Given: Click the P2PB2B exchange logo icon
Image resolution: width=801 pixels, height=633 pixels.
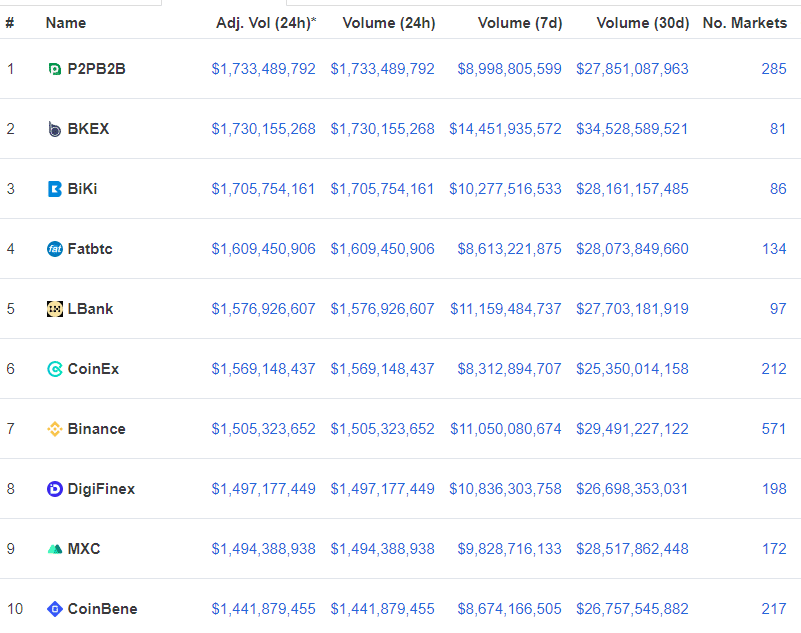Looking at the screenshot, I should coord(55,69).
